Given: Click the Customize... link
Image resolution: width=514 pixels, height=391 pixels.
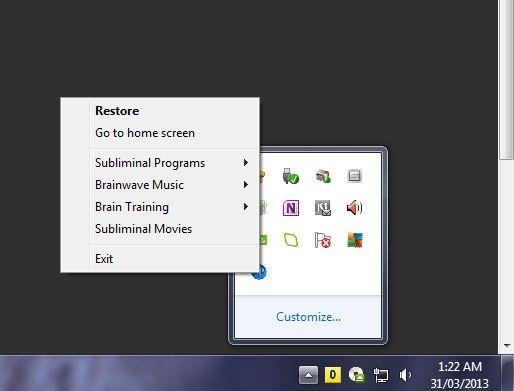Looking at the screenshot, I should click(308, 317).
